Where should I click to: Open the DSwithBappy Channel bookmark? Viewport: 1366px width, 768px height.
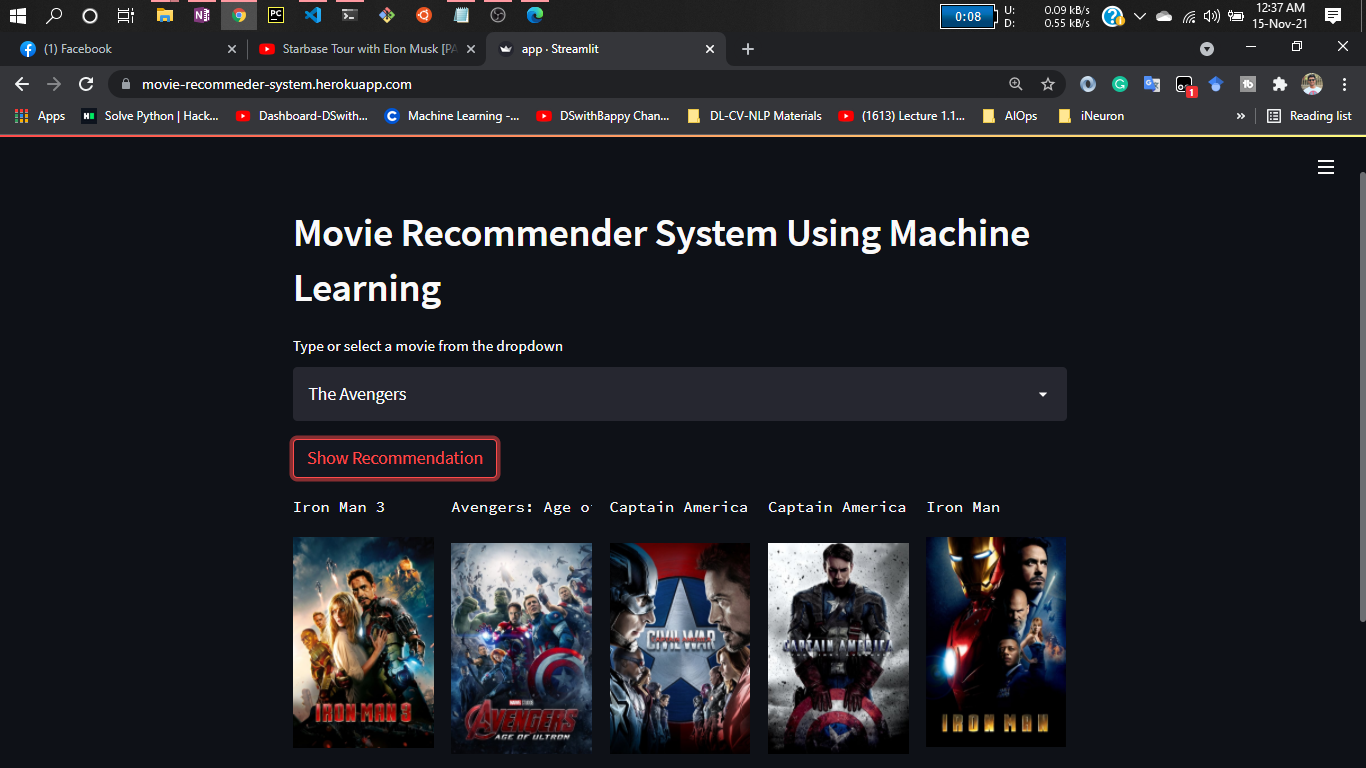tap(603, 116)
